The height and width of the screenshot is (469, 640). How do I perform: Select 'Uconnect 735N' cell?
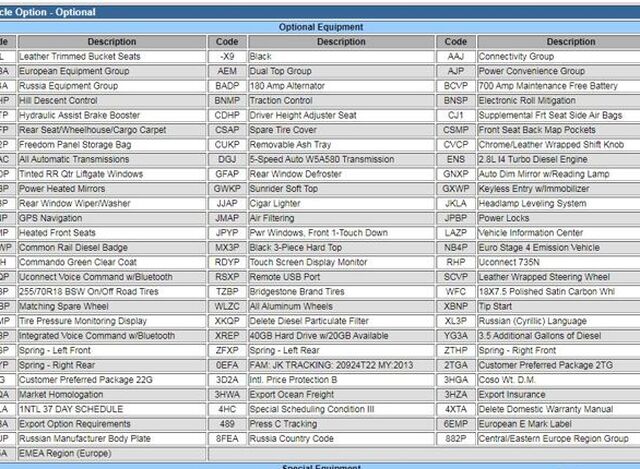[559, 262]
